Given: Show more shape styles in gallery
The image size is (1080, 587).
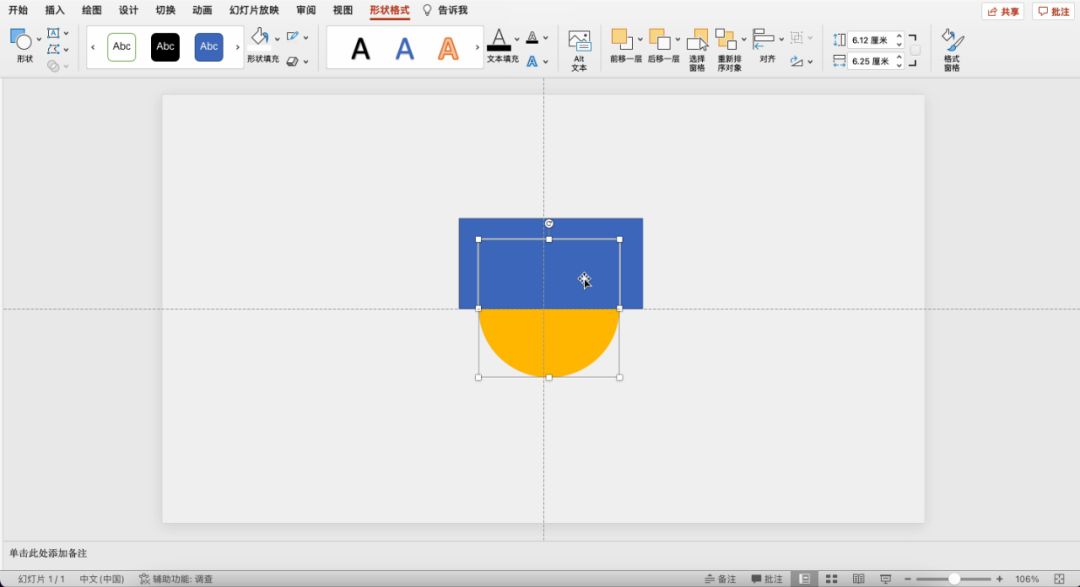Looking at the screenshot, I should [238, 48].
